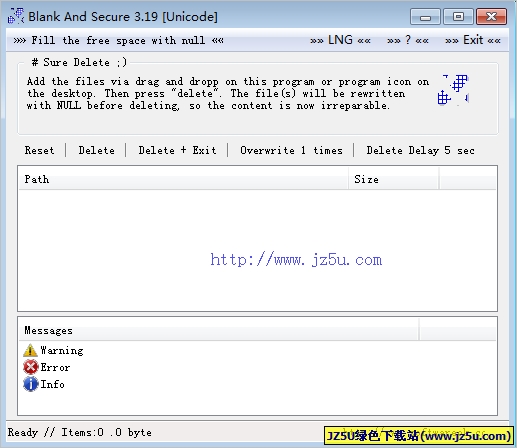
Task: Click the red Error icon
Action: 31,367
